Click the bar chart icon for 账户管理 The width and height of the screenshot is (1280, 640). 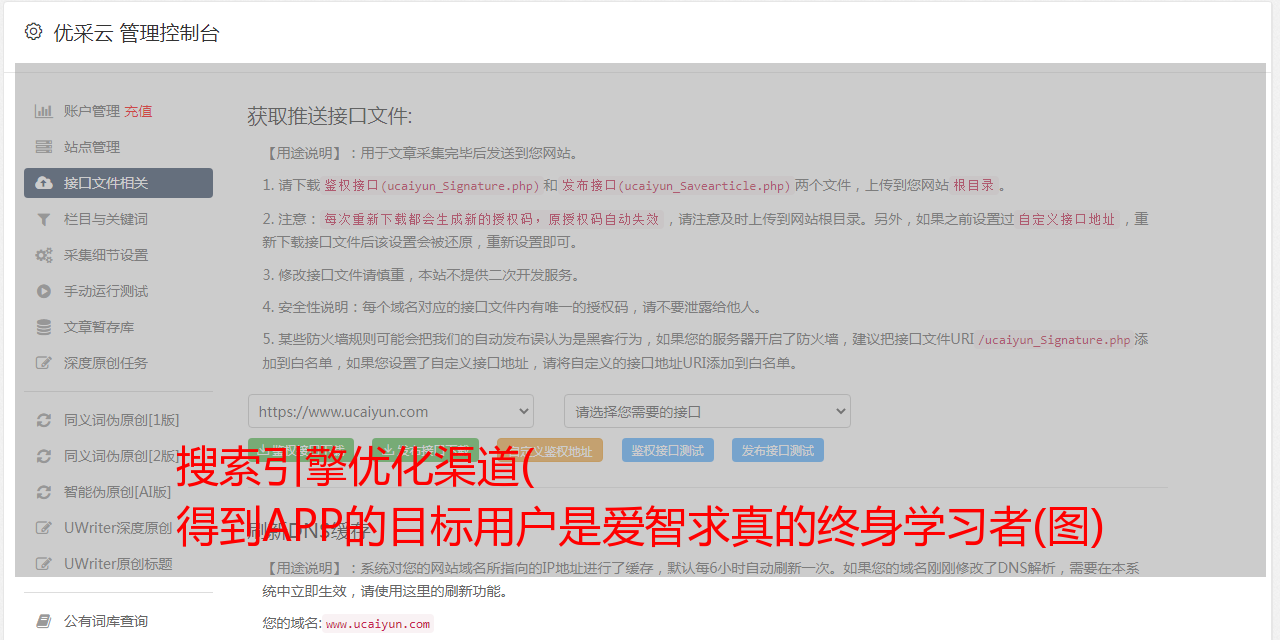(44, 111)
